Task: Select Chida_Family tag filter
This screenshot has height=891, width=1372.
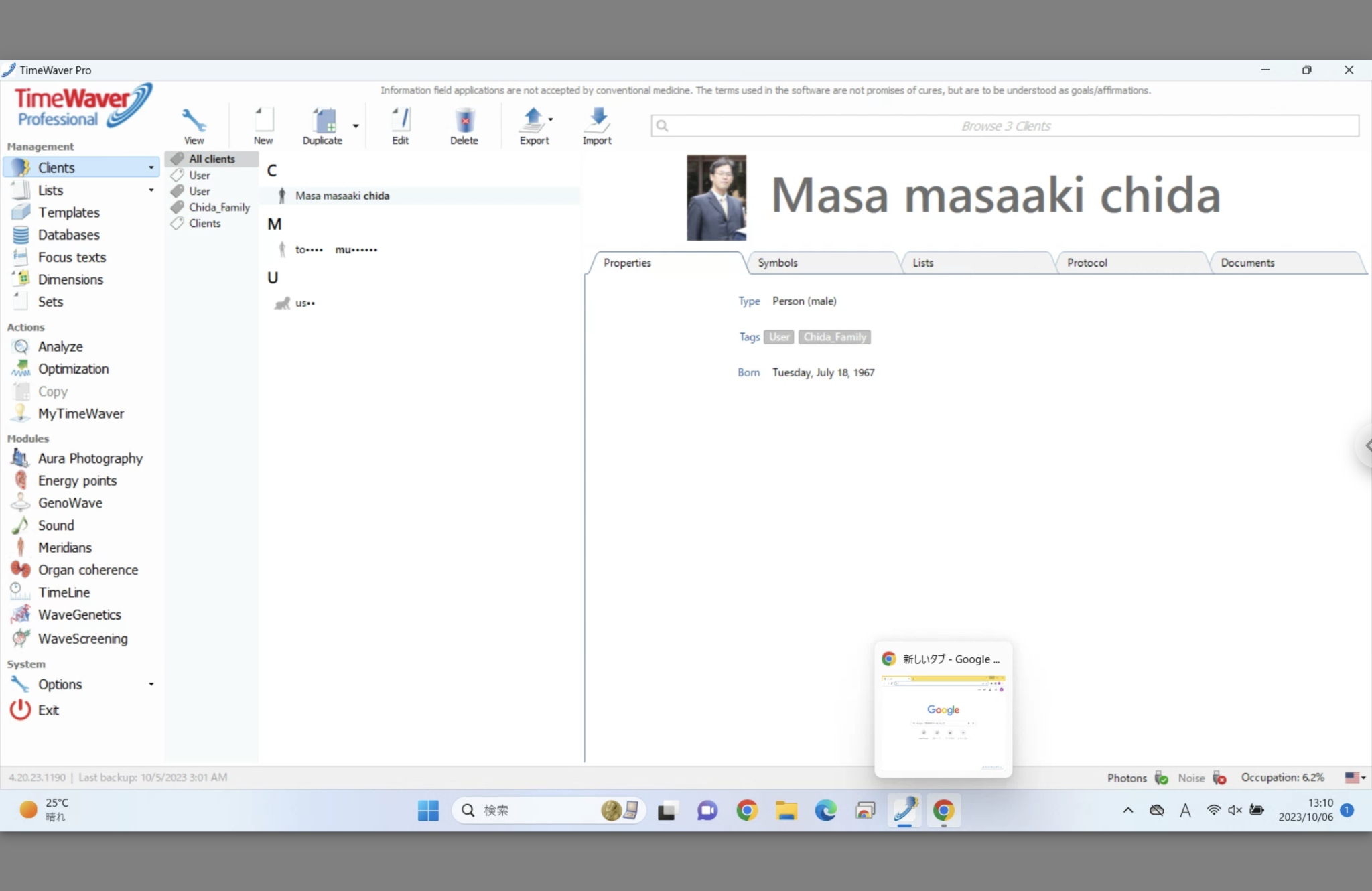Action: click(x=219, y=207)
